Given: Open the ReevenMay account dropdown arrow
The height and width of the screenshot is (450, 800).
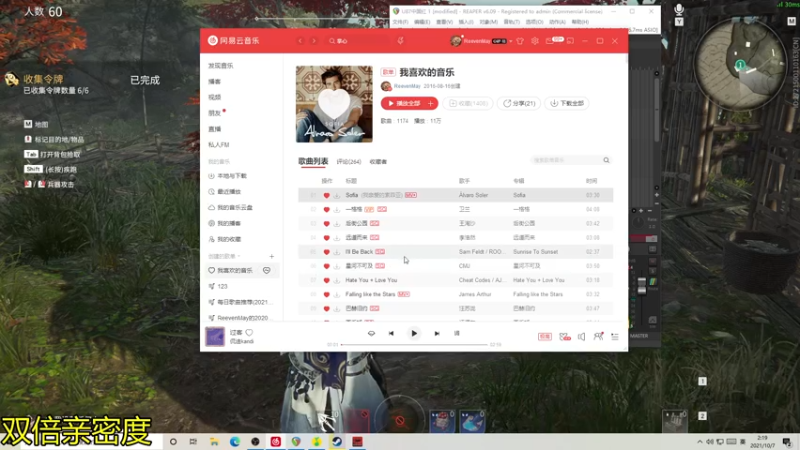Looking at the screenshot, I should [510, 41].
